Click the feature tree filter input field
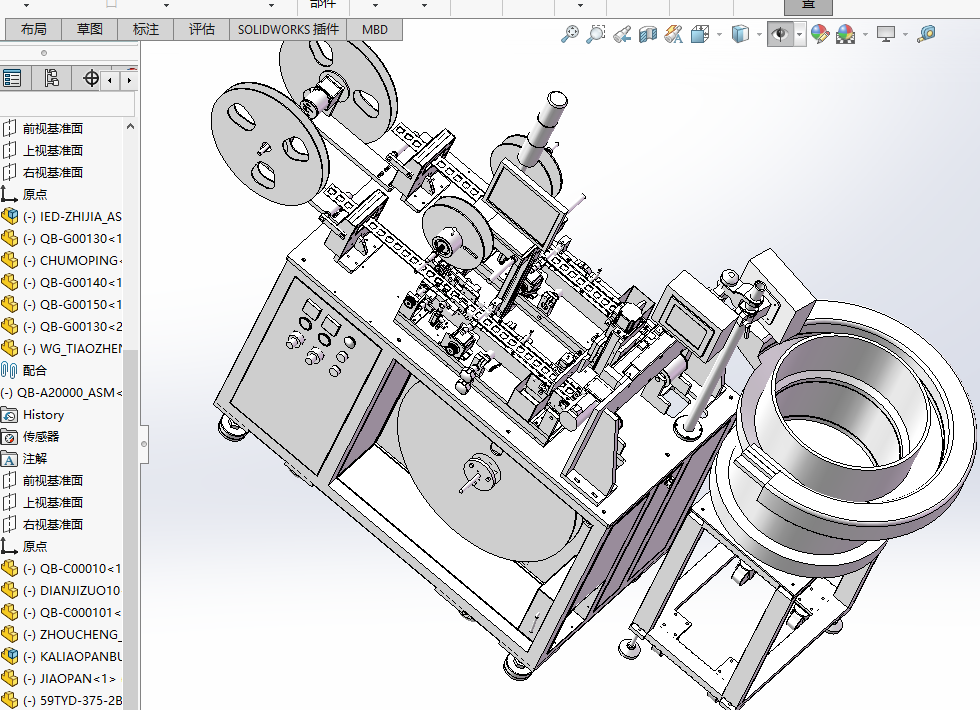 67,104
